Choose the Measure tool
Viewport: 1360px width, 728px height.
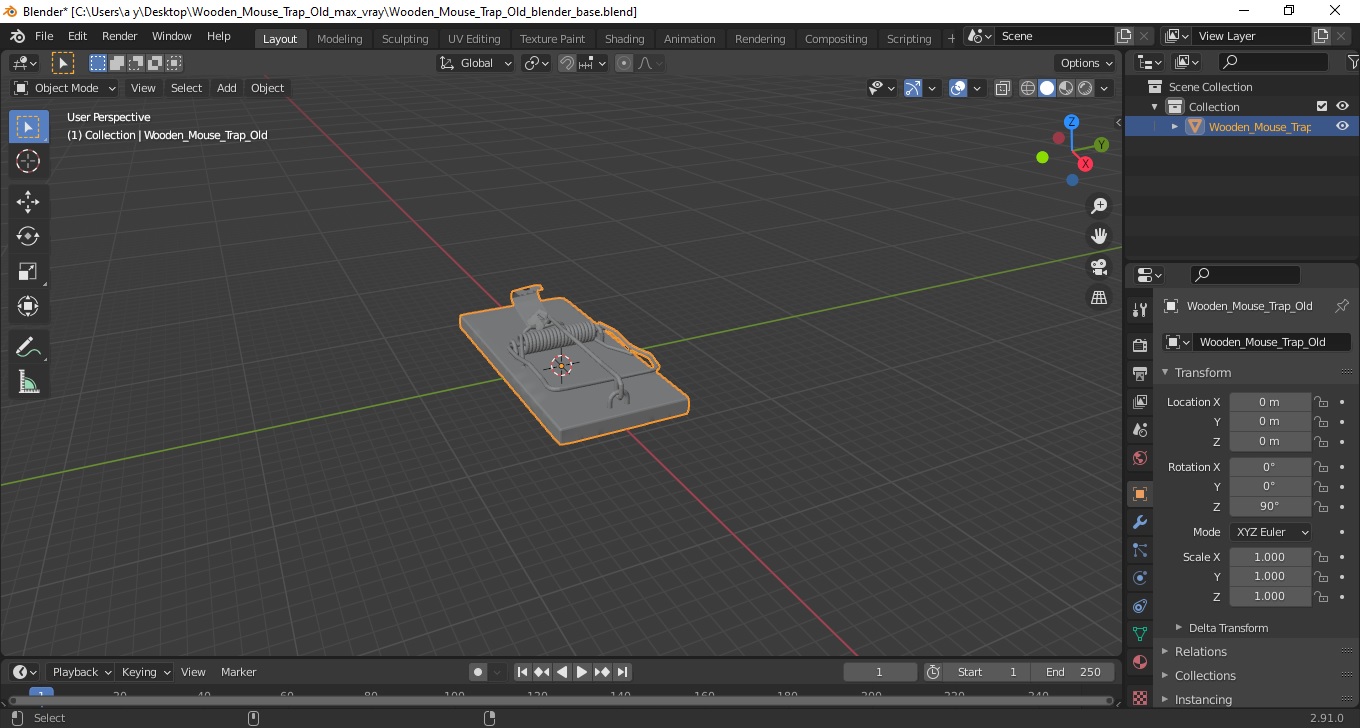pyautogui.click(x=28, y=382)
